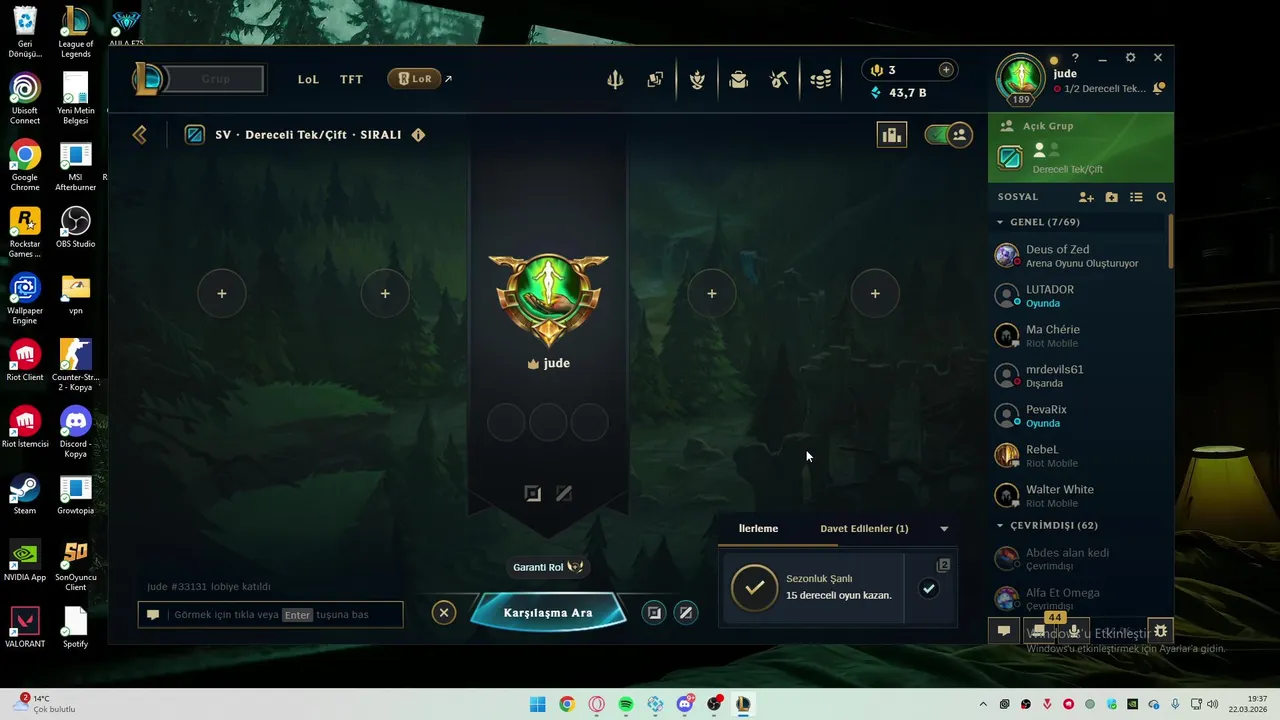Image resolution: width=1280 pixels, height=720 pixels.
Task: Switch to the İlerleme tab
Action: 758,528
